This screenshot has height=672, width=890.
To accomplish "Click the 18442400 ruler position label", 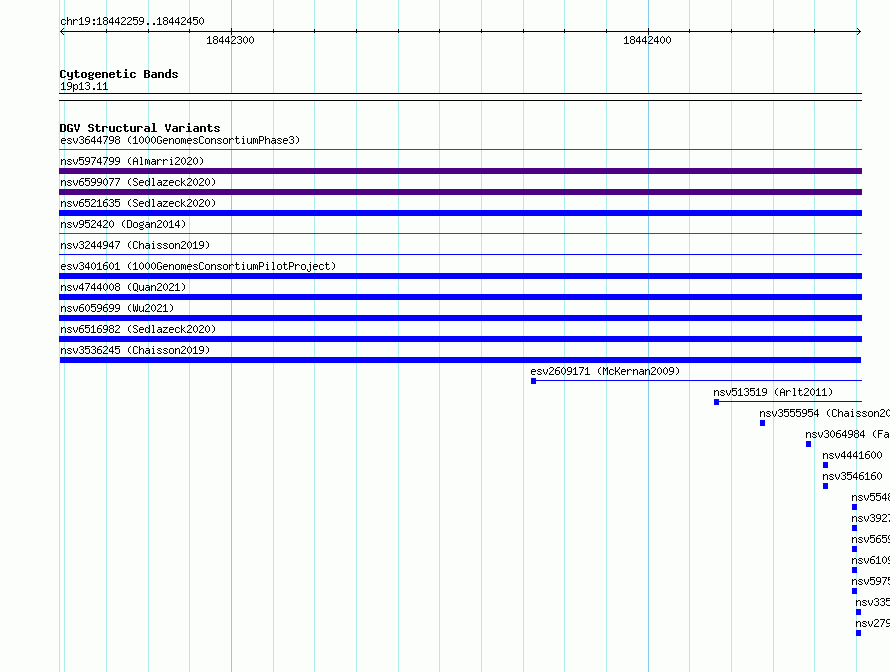I will (647, 40).
